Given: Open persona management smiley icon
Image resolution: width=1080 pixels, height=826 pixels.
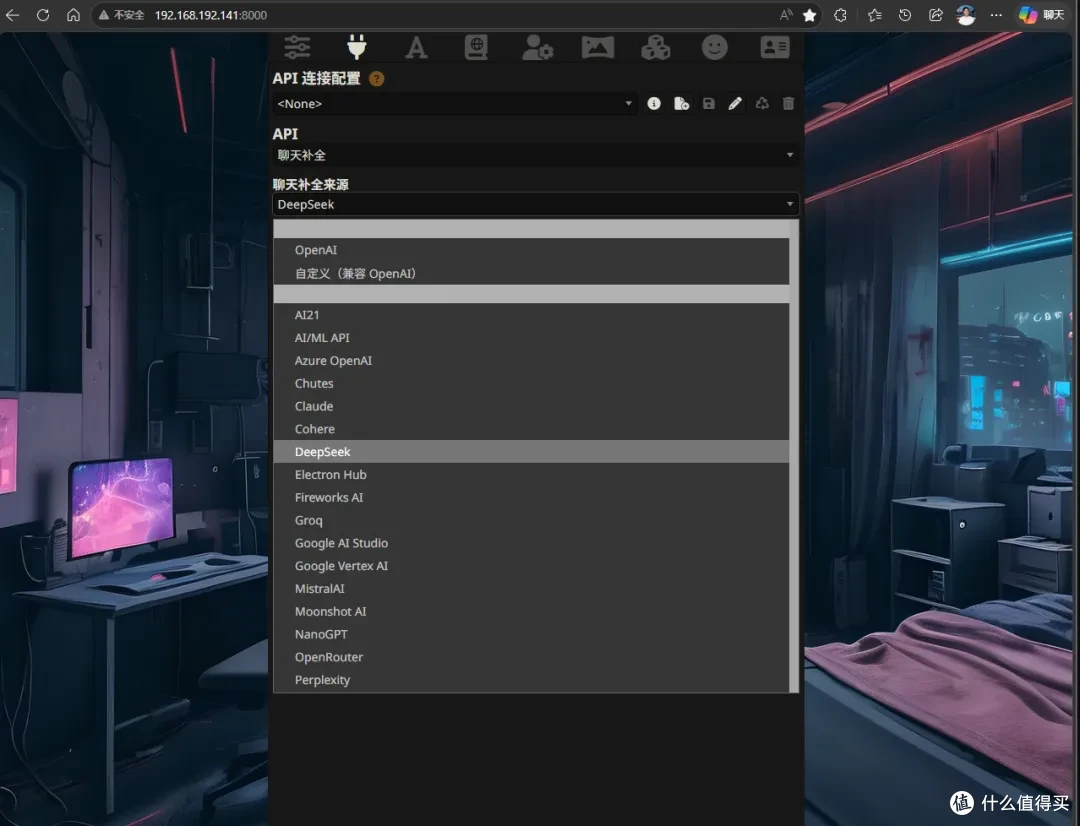Looking at the screenshot, I should pyautogui.click(x=714, y=47).
